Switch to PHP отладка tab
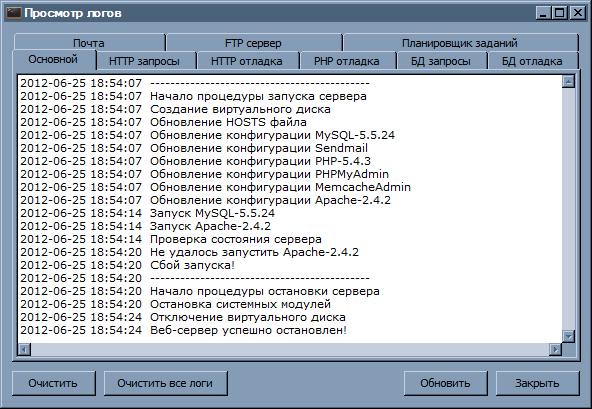This screenshot has height=409, width=592. click(x=347, y=61)
